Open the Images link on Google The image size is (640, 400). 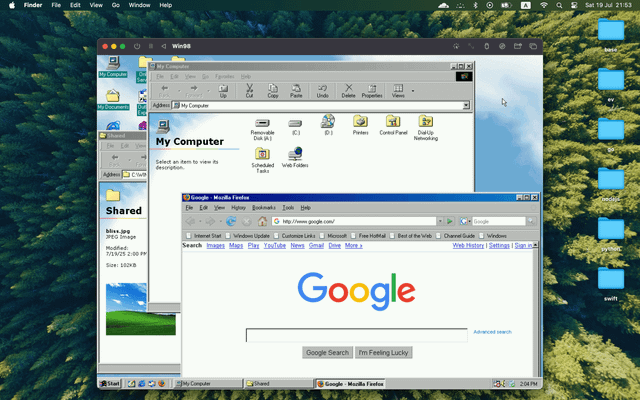216,245
